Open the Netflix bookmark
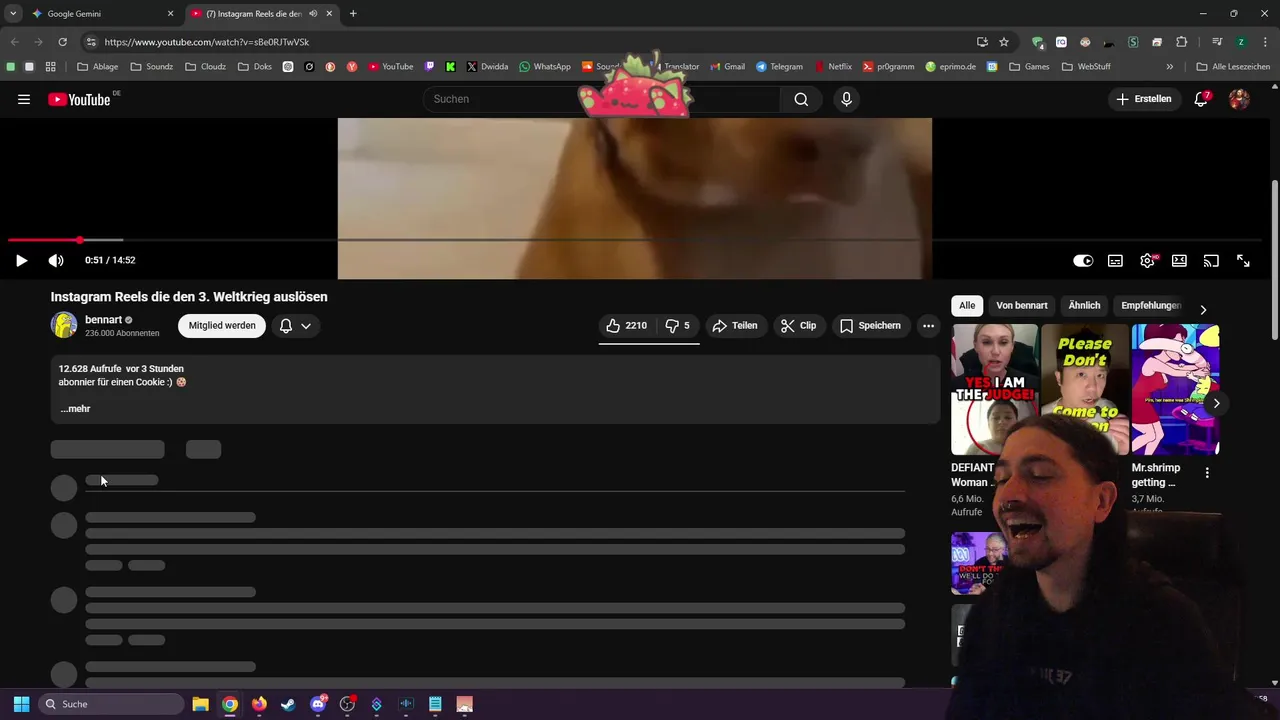This screenshot has width=1280, height=720. coord(833,67)
